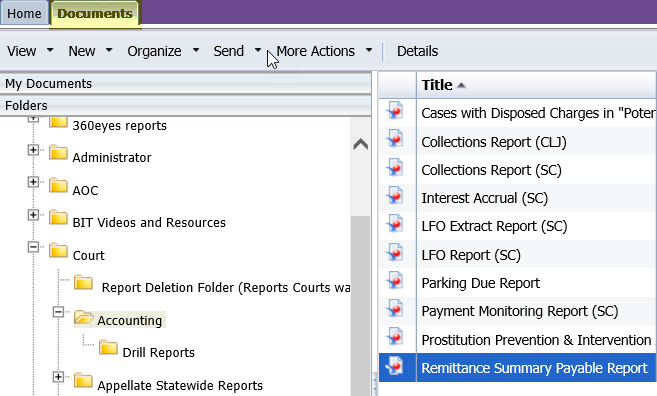
Task: Select the Cases with Disposed Charges title
Action: [538, 113]
